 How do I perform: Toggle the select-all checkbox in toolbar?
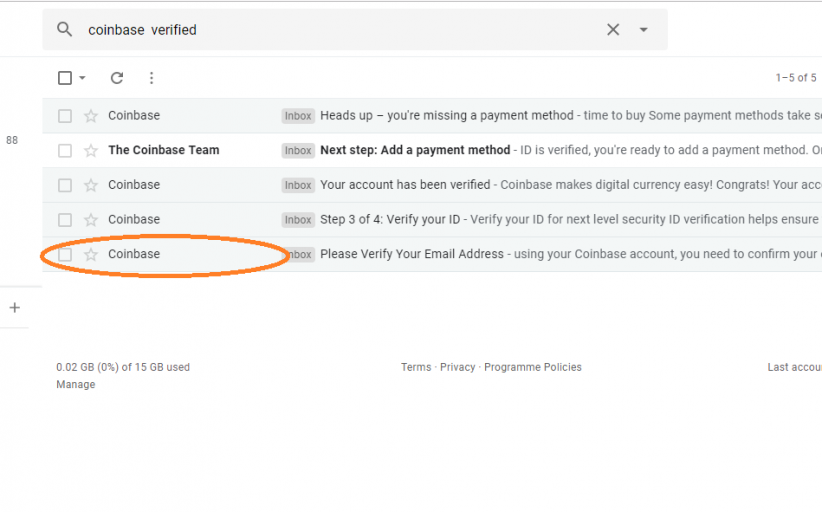pyautogui.click(x=65, y=78)
